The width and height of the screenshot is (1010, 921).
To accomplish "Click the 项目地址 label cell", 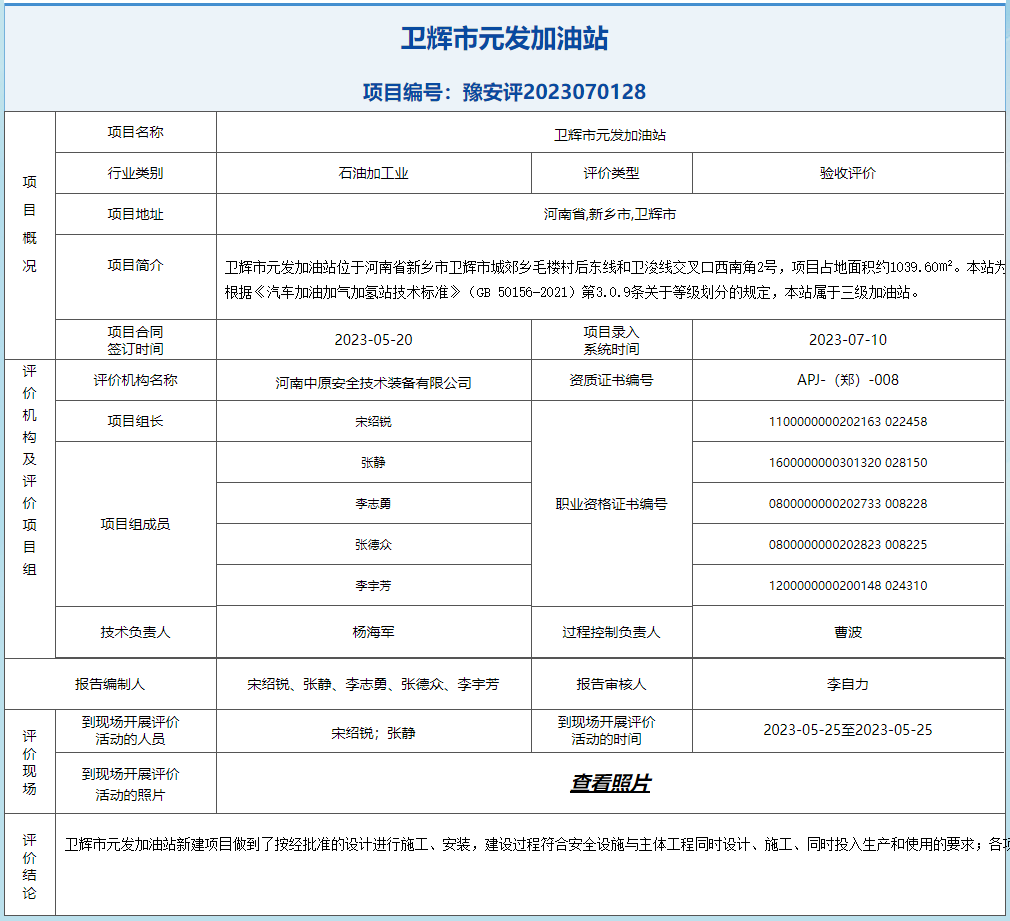I will [135, 214].
